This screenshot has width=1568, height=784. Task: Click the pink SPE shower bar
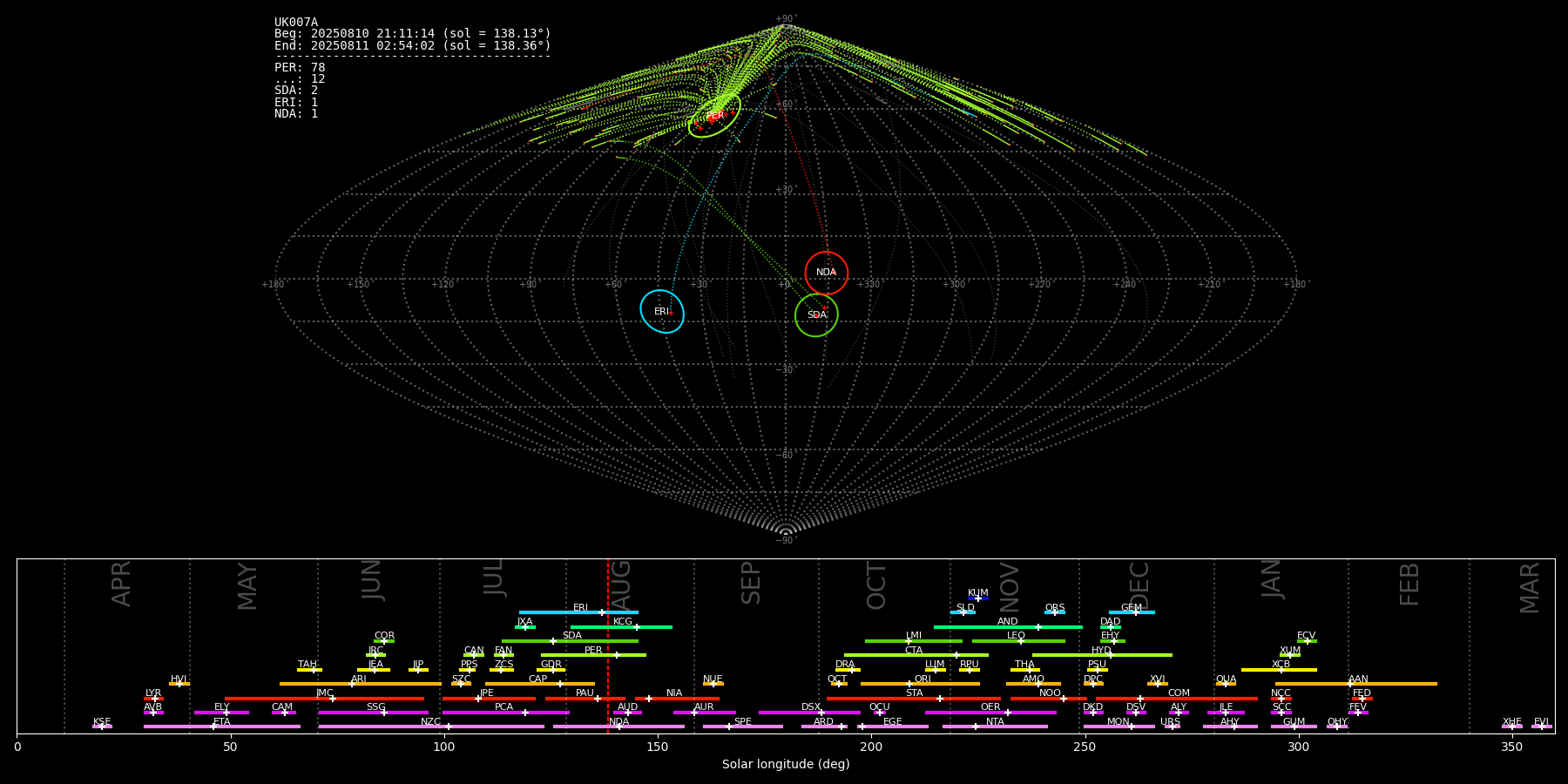coord(743,727)
